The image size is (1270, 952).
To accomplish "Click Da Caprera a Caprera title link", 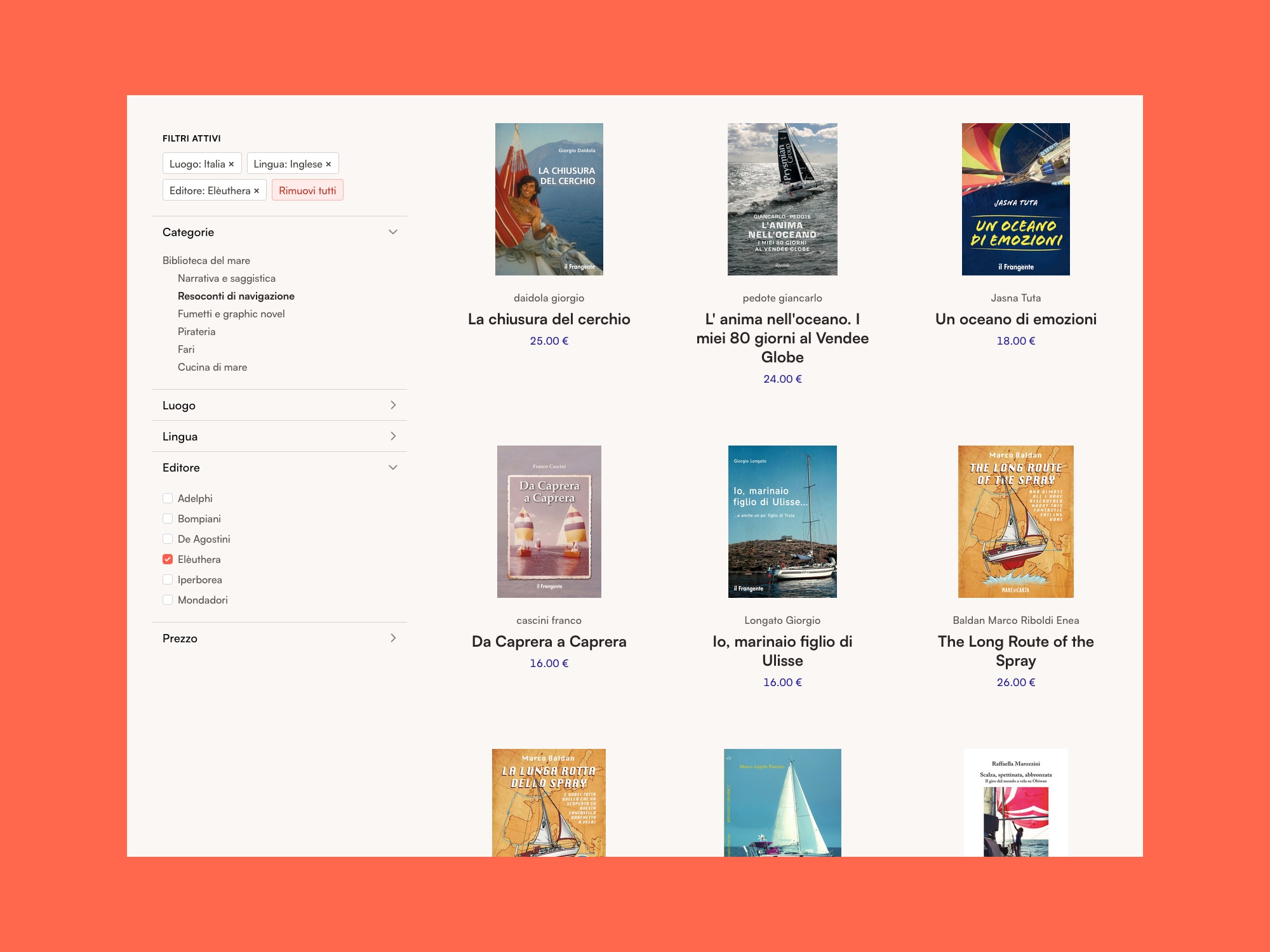I will 549,642.
